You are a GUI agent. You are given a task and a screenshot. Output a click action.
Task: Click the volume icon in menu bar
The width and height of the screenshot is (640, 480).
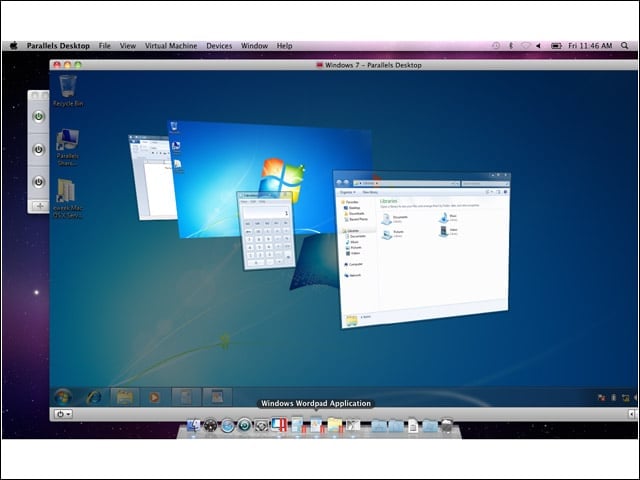538,46
